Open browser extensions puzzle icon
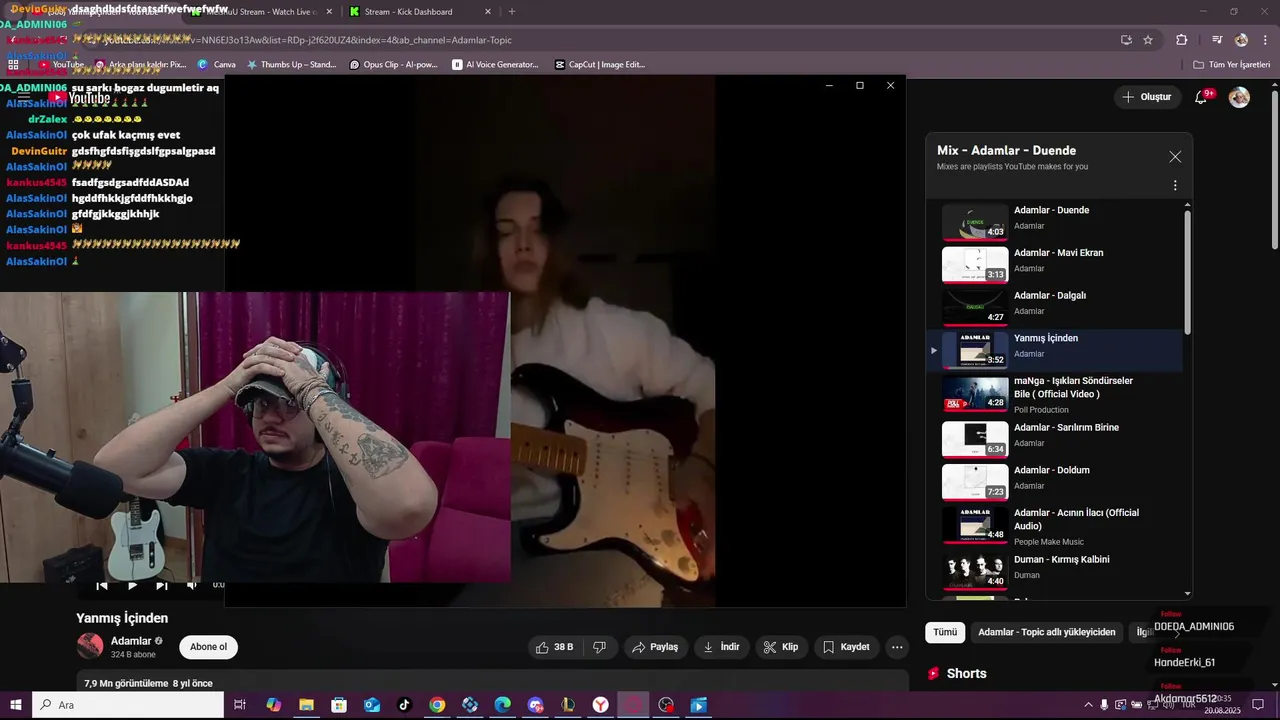Image resolution: width=1280 pixels, height=720 pixels. [1182, 40]
